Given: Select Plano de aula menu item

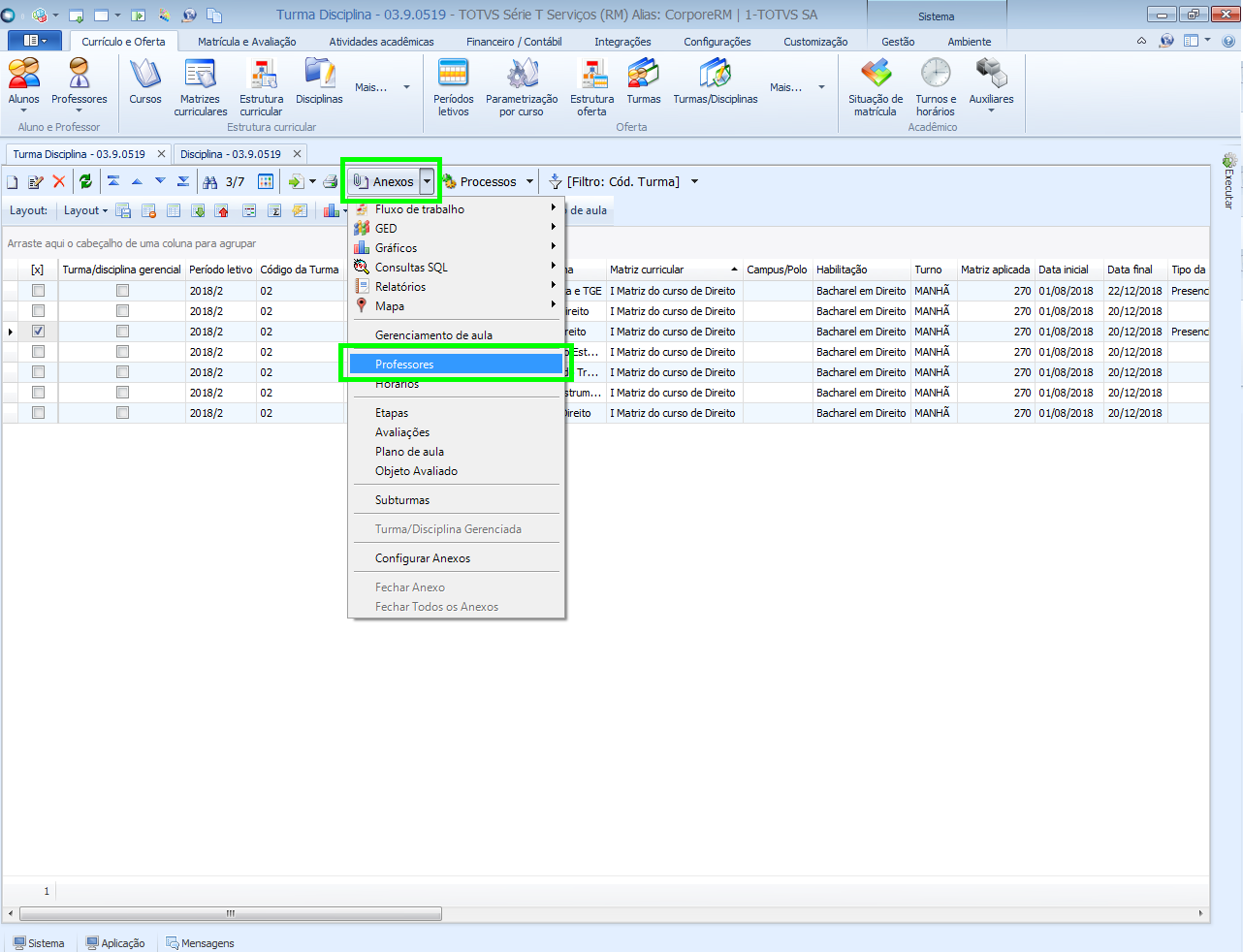Looking at the screenshot, I should tap(456, 452).
